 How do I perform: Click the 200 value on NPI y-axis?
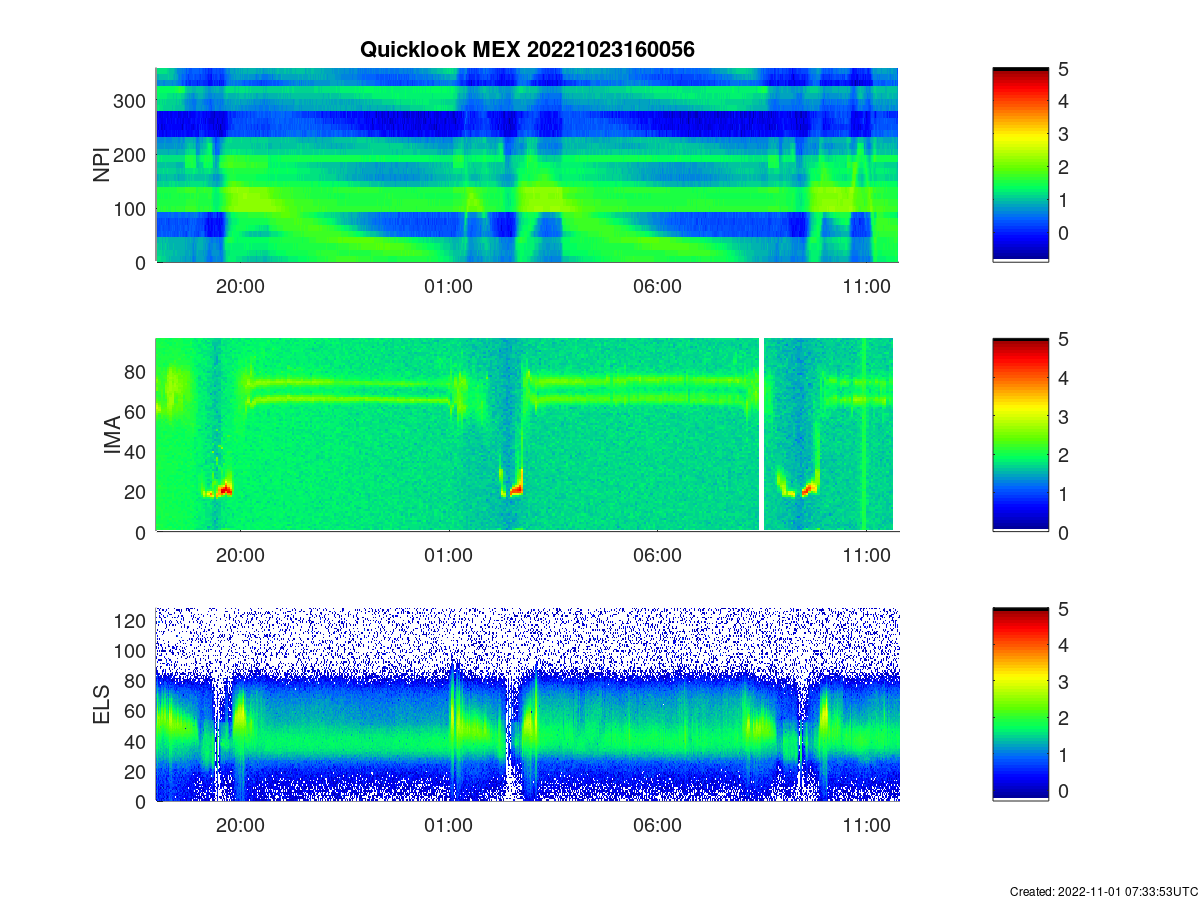coord(131,155)
